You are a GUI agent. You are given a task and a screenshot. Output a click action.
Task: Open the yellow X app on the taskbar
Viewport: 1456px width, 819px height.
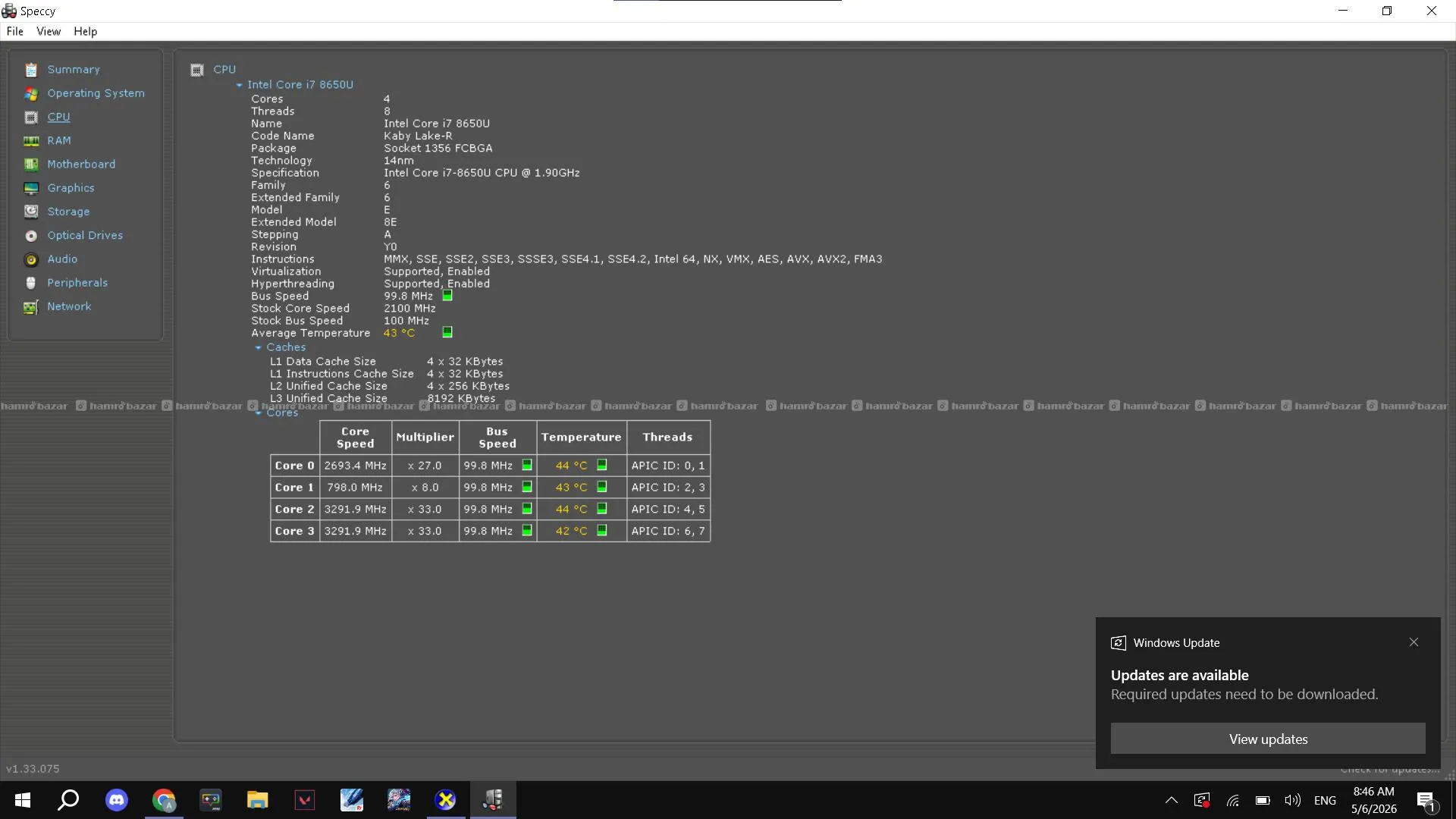(446, 800)
